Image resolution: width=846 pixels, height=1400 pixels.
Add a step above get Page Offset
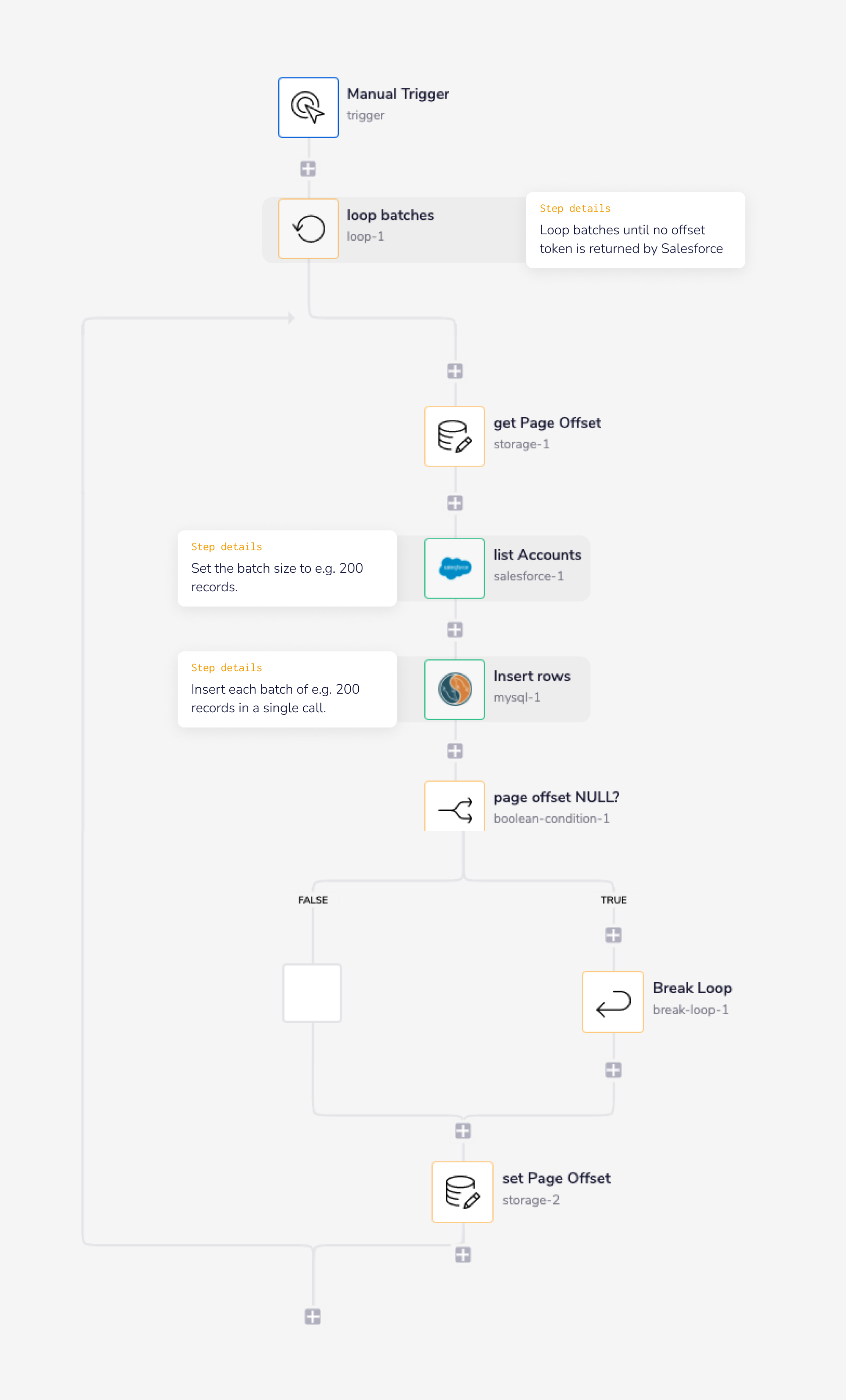click(x=455, y=371)
